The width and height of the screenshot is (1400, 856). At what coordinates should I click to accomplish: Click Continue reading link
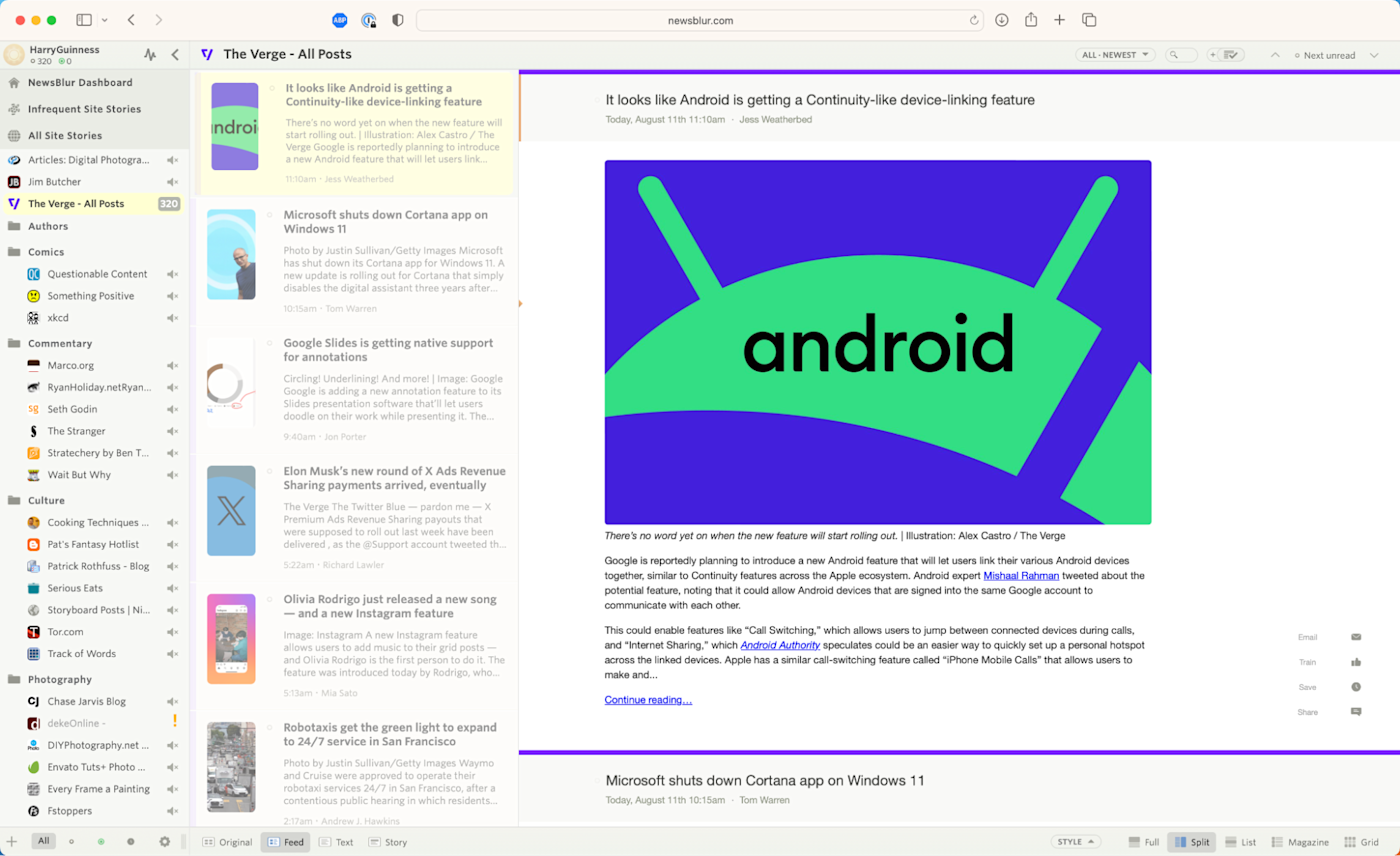coord(648,700)
